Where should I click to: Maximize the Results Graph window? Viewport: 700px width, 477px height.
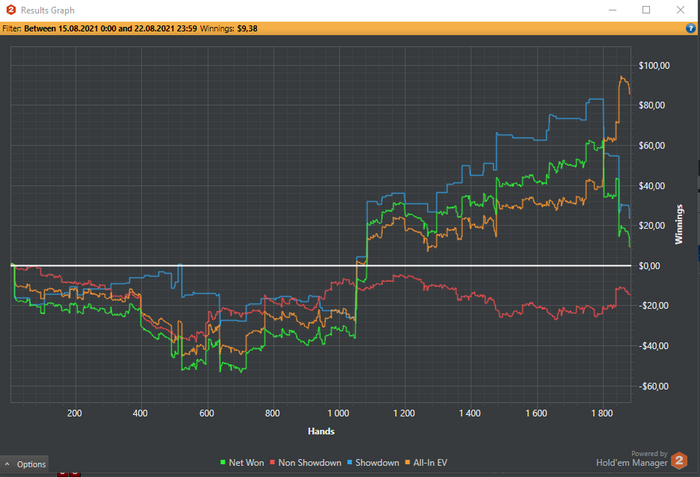pyautogui.click(x=646, y=10)
